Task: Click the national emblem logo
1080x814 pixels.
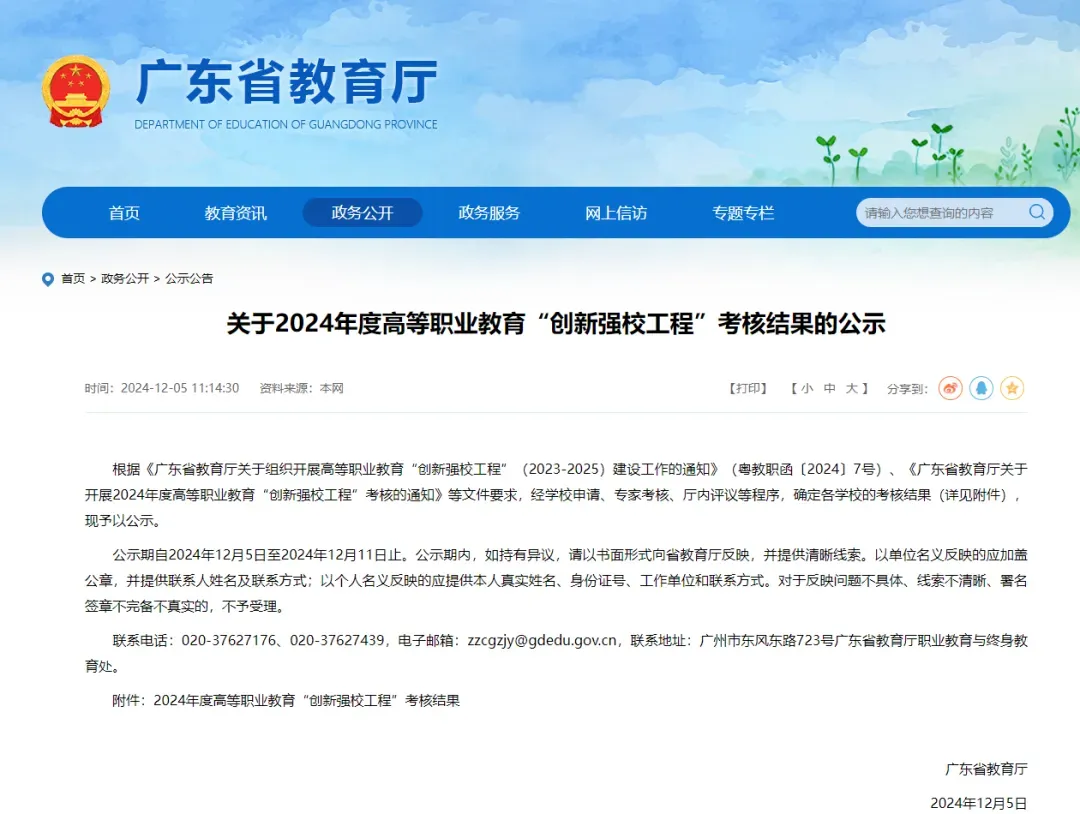Action: coord(76,91)
